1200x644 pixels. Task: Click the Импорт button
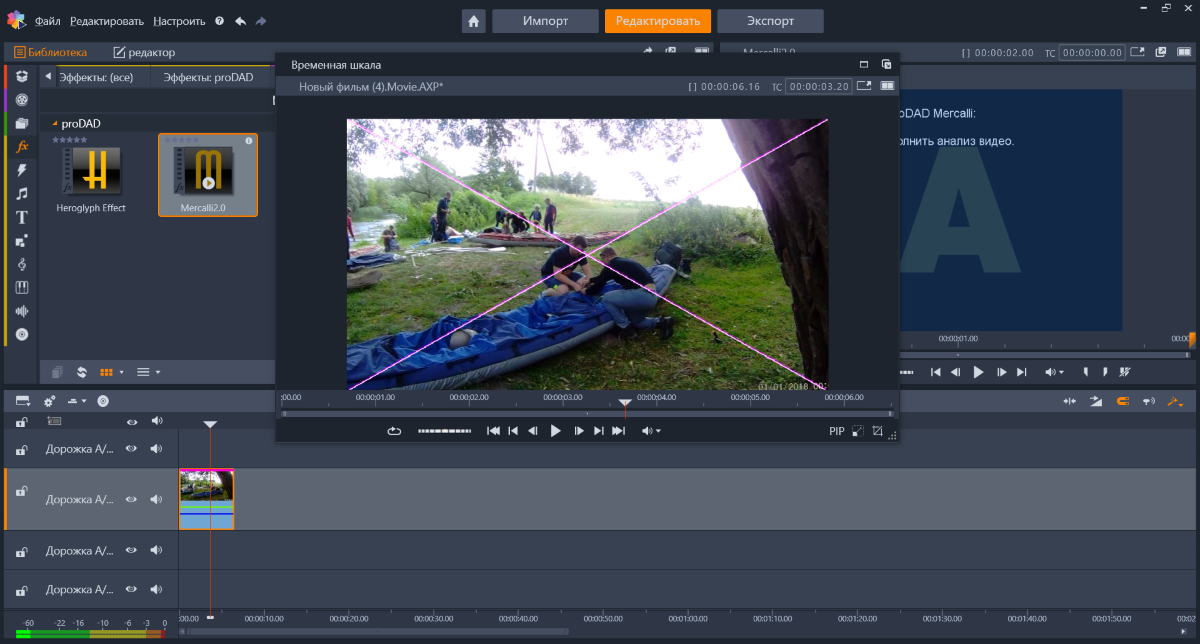[545, 21]
